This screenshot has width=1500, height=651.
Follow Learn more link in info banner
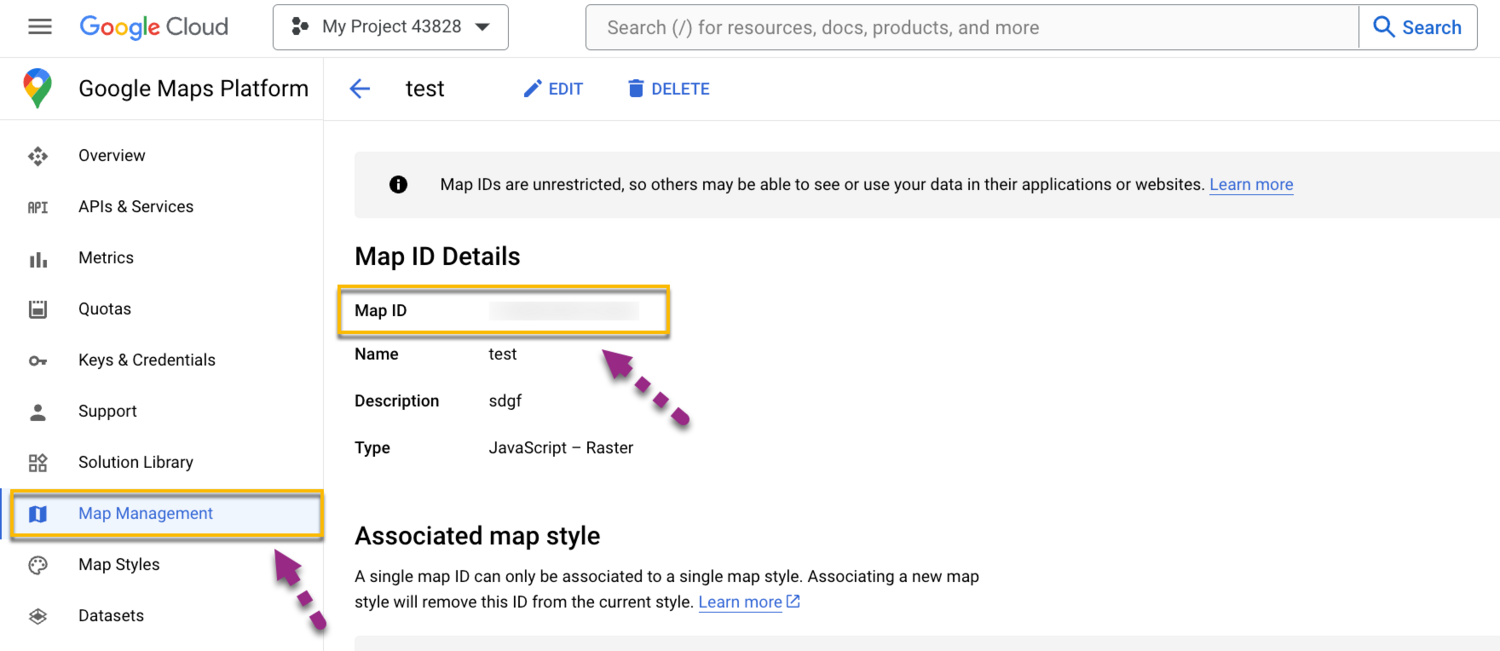tap(1251, 185)
